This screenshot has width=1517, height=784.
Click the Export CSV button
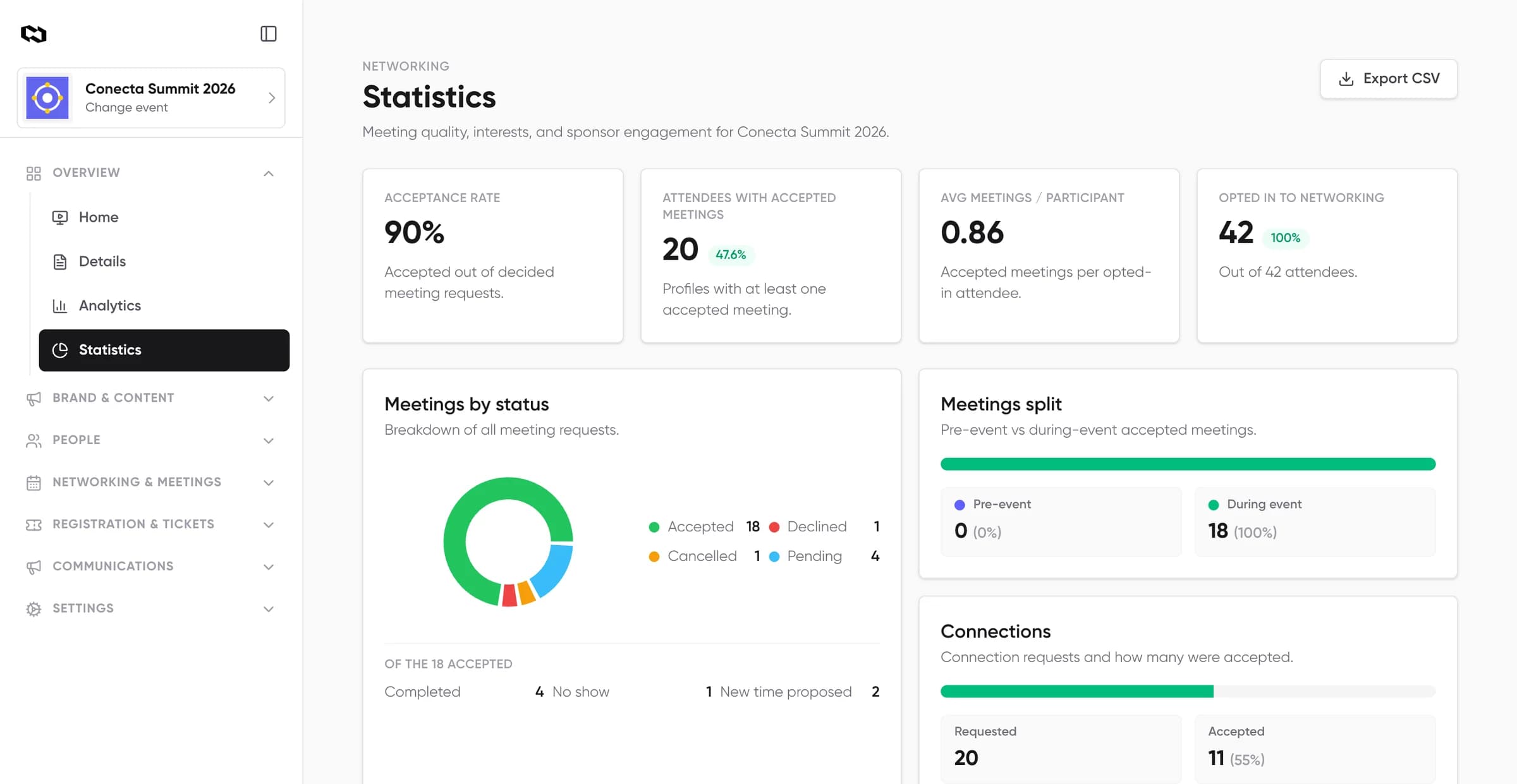pyautogui.click(x=1389, y=79)
